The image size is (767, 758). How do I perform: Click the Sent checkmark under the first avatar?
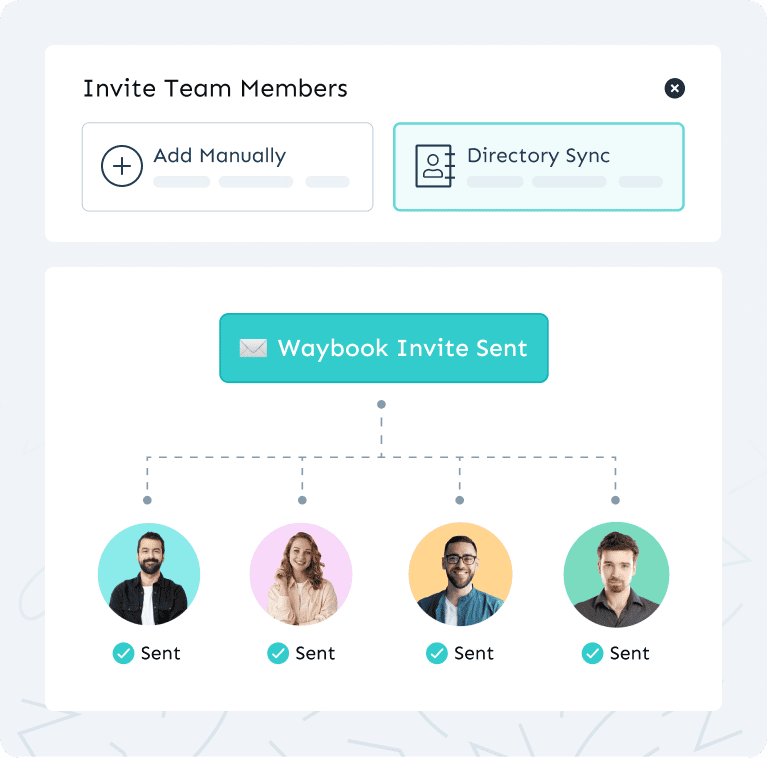(123, 653)
